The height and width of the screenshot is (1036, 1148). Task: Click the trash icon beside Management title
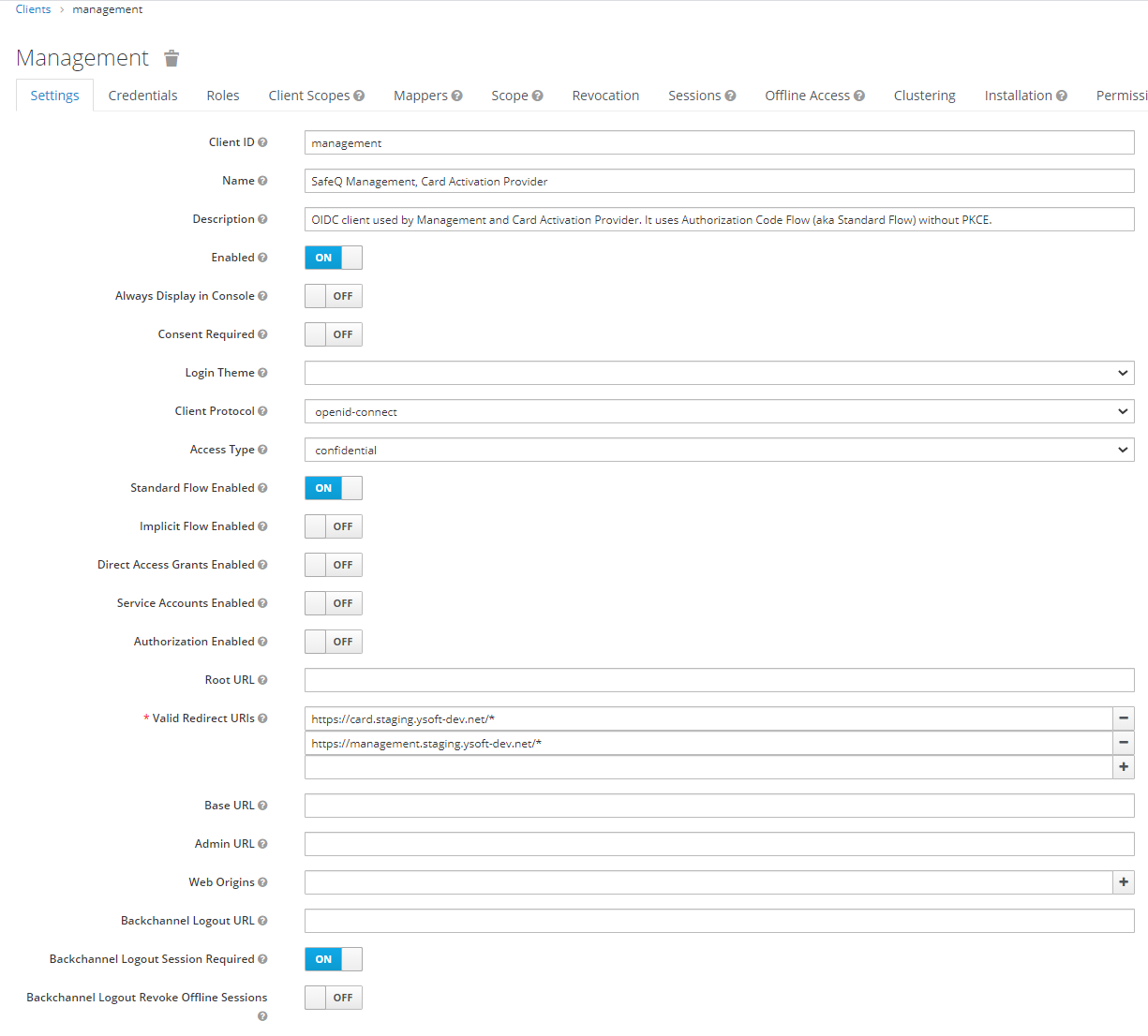[x=171, y=59]
